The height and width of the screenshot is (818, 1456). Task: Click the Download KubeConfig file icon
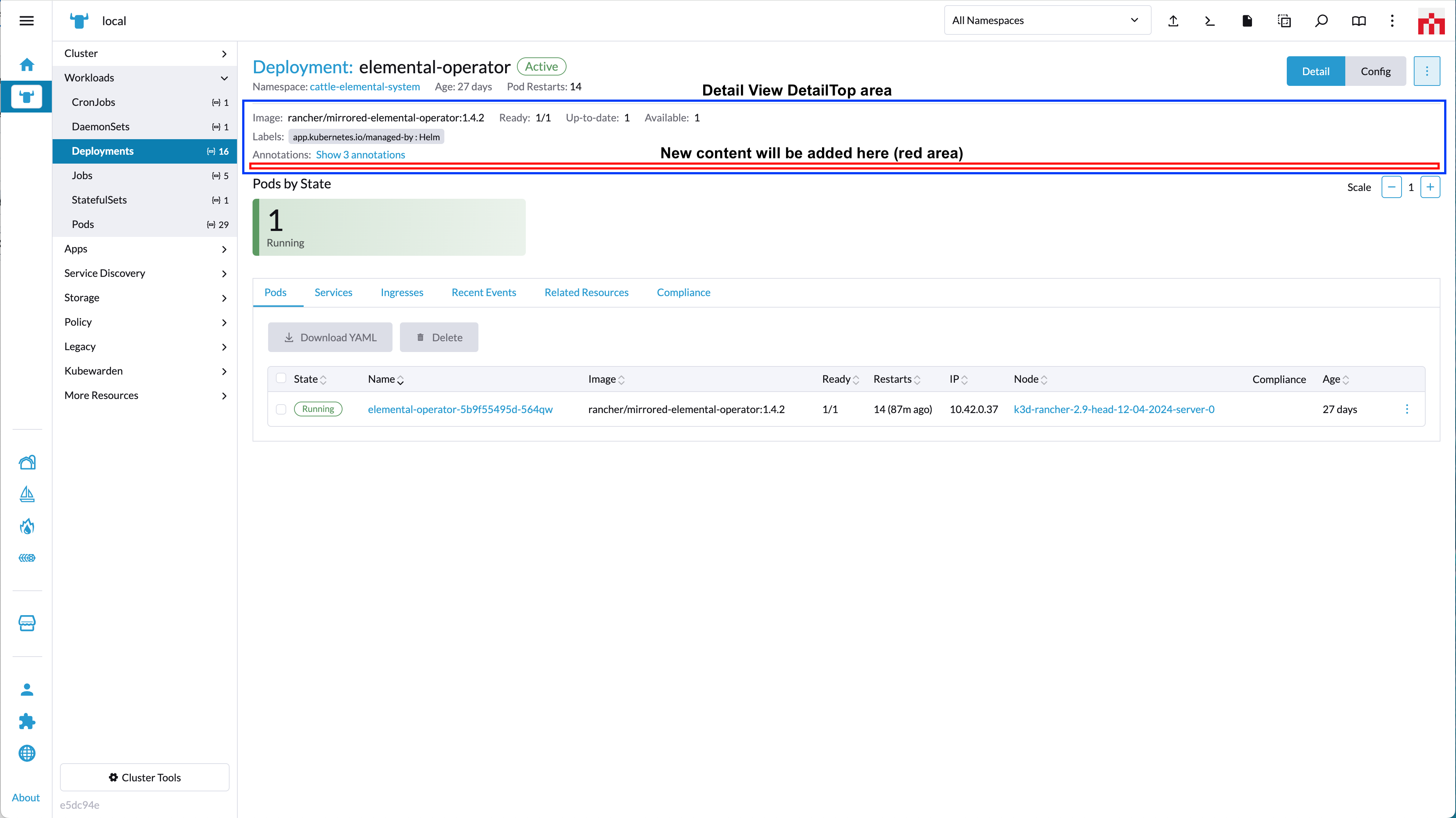click(1248, 21)
